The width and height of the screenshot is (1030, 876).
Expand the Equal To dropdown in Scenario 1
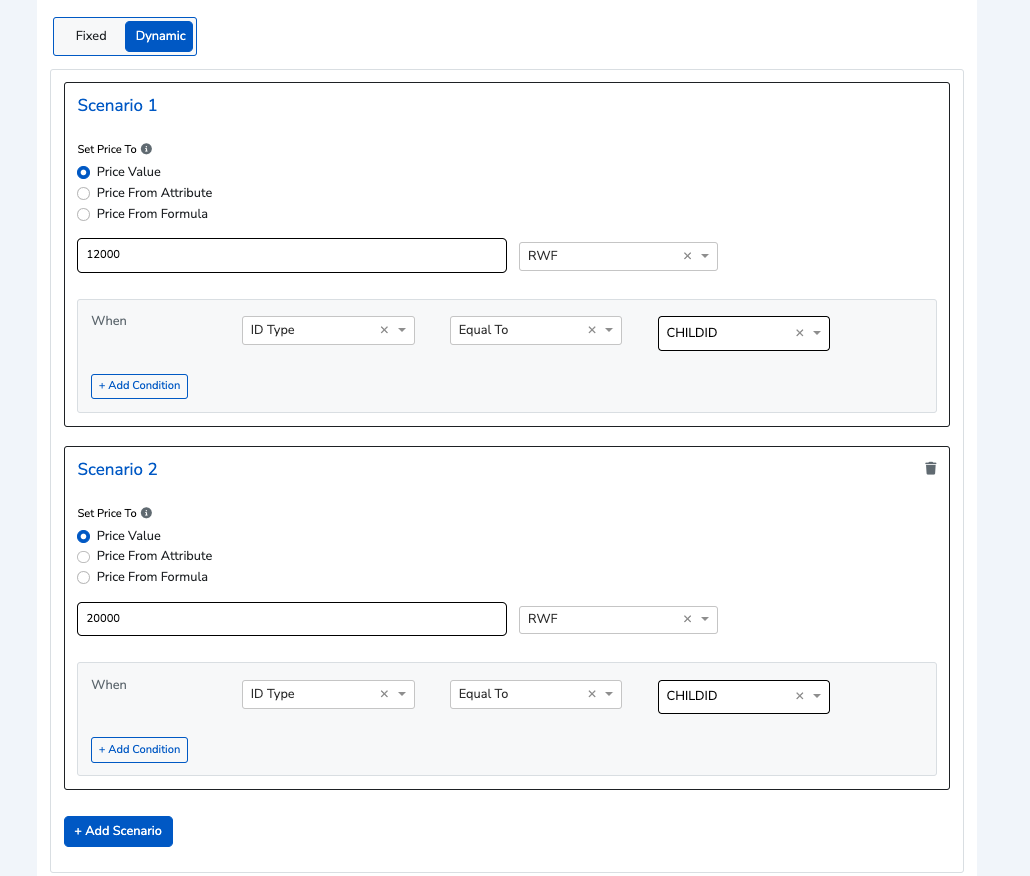tap(609, 330)
